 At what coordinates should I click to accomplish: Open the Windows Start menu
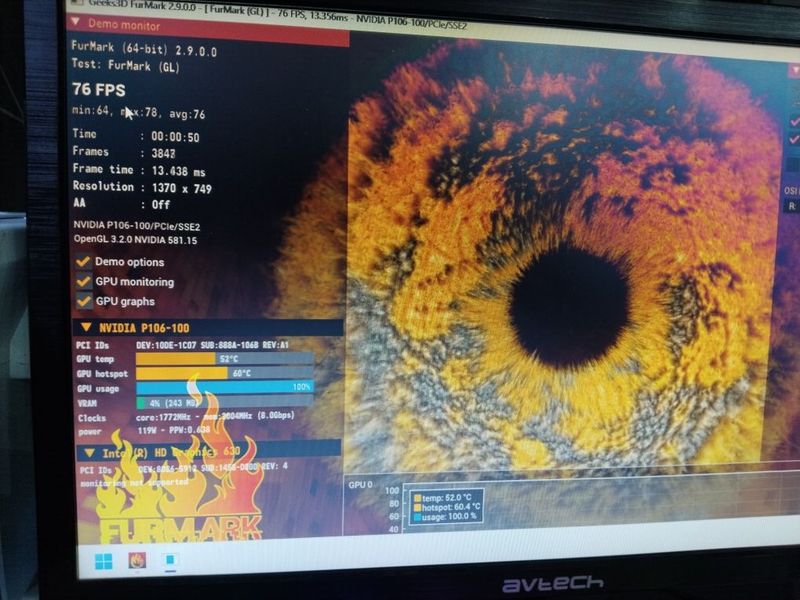click(x=104, y=562)
